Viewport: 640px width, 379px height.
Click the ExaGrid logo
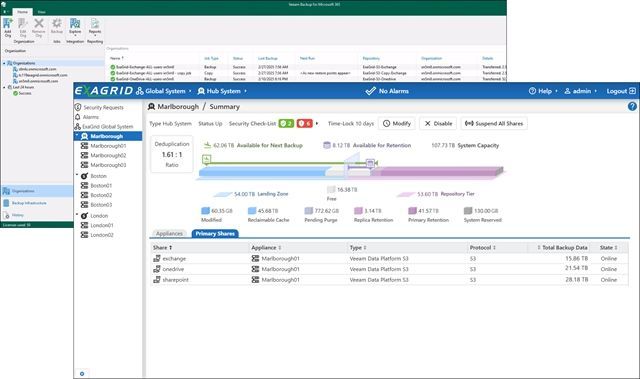click(104, 91)
